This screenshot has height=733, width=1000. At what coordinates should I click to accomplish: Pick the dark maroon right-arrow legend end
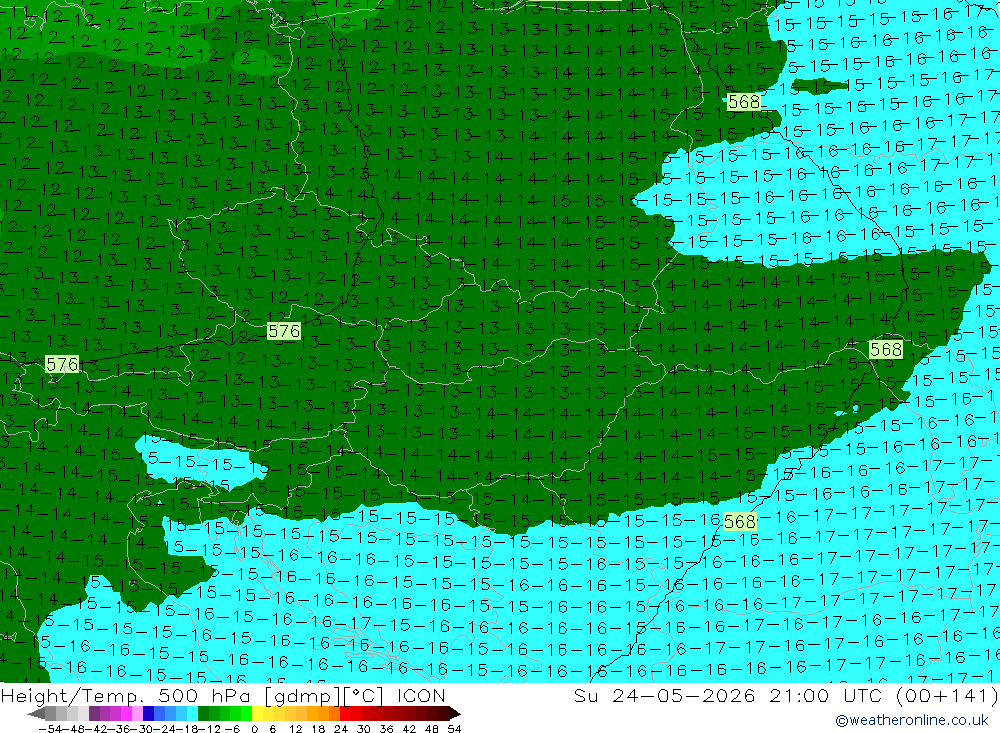click(455, 713)
